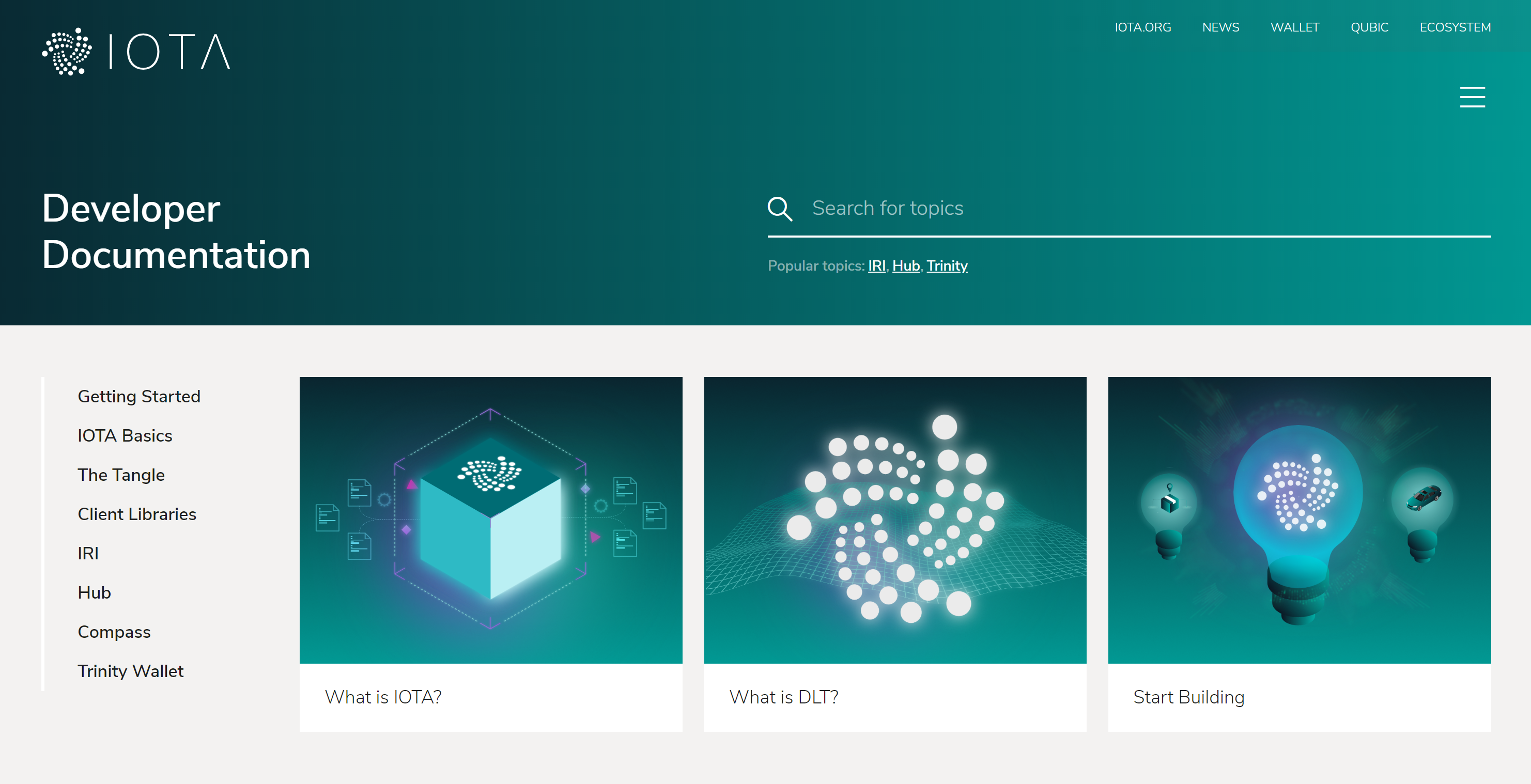Click the magnifying glass search icon
Screen dimensions: 1531x784
(780, 209)
